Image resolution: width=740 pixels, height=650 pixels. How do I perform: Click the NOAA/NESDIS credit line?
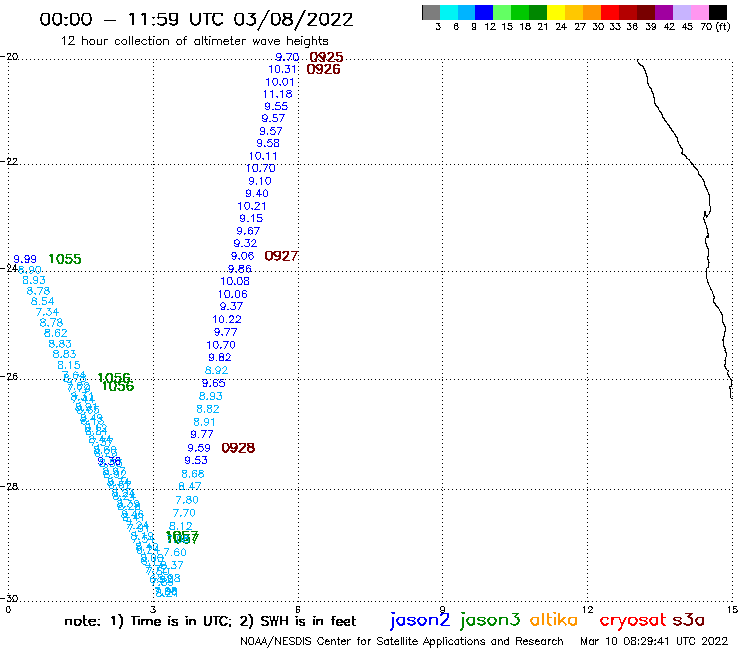402,641
